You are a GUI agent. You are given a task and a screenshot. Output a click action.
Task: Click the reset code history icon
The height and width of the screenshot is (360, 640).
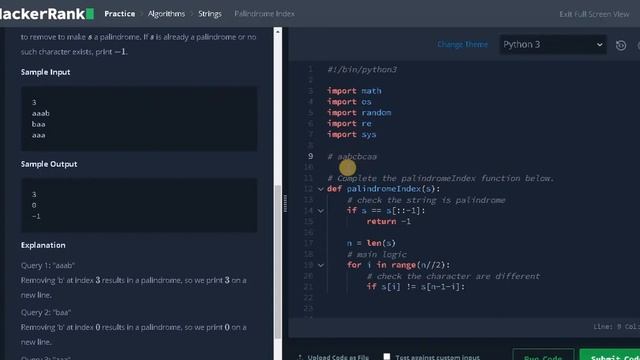point(621,45)
